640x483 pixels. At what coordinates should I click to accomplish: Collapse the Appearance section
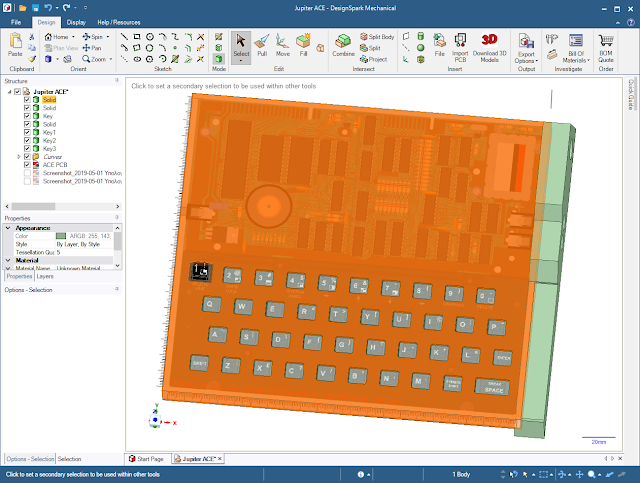click(x=8, y=228)
